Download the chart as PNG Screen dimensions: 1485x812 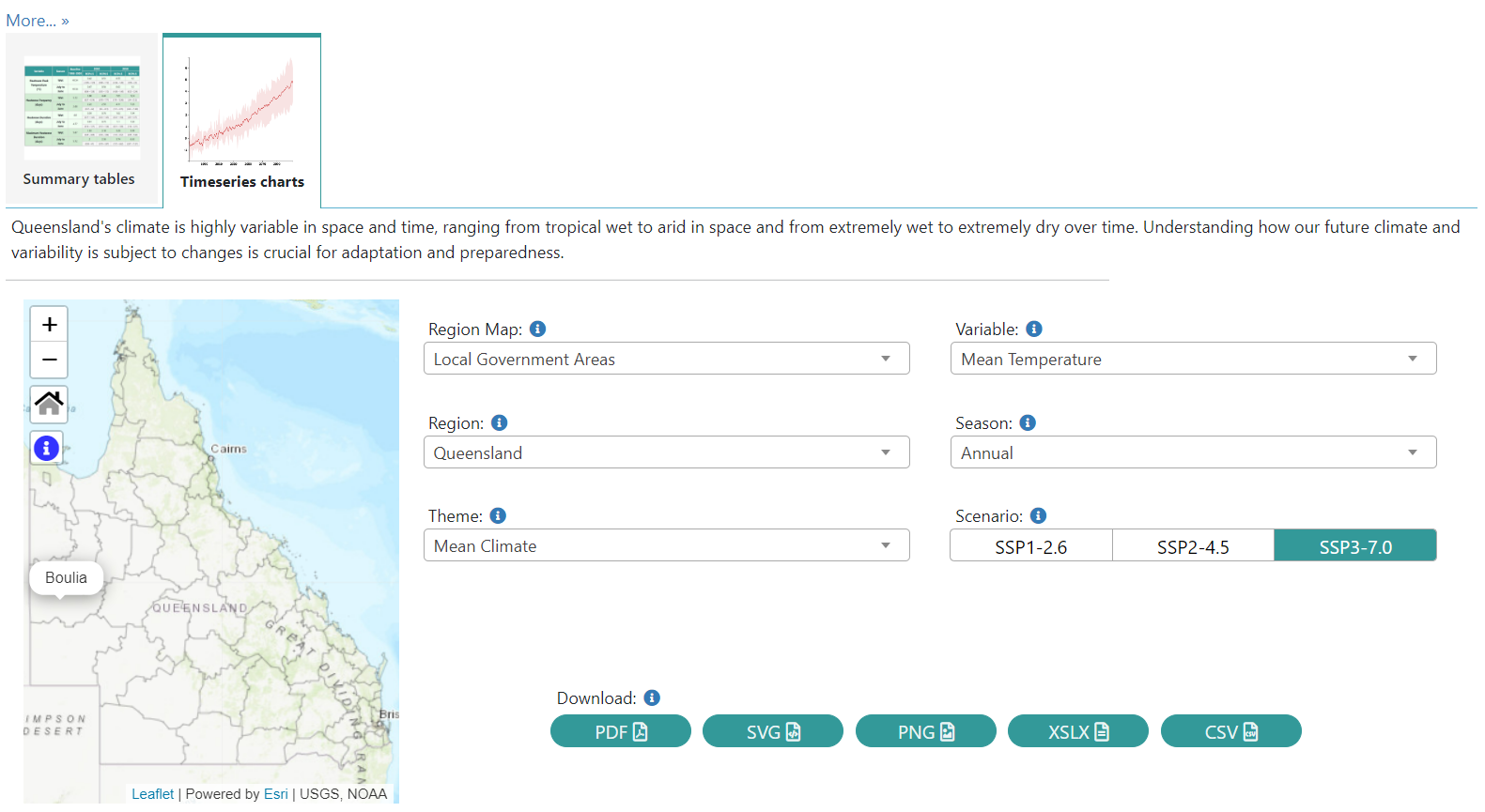pyautogui.click(x=926, y=731)
